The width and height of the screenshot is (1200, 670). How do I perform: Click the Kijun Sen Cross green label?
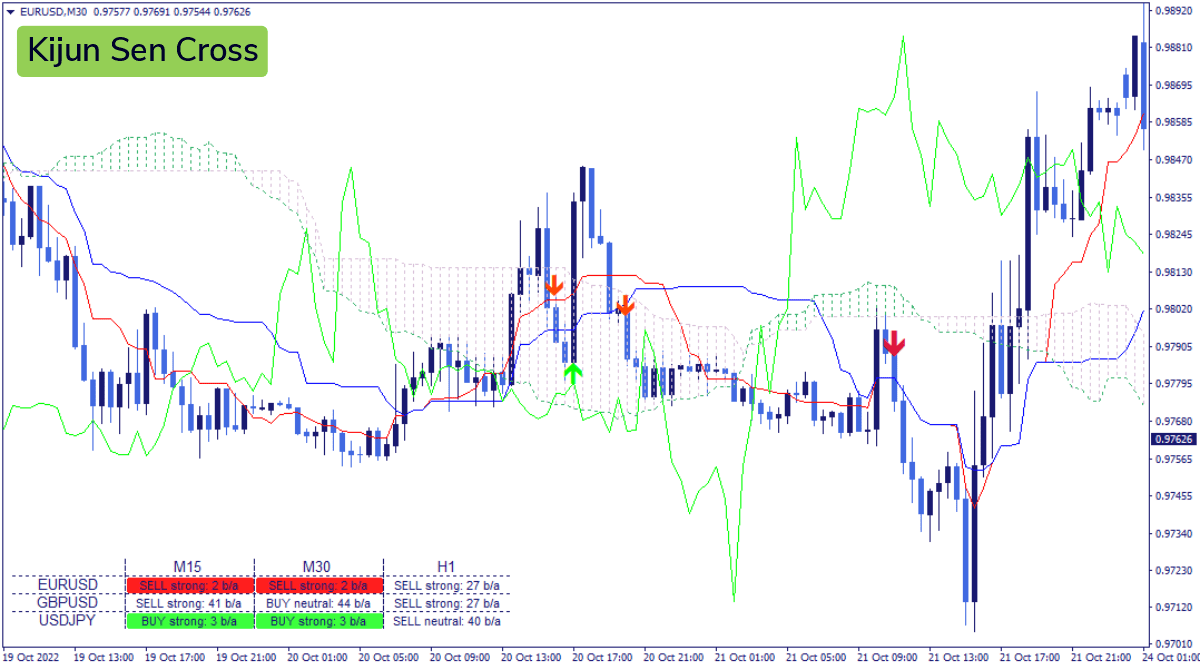pos(142,51)
